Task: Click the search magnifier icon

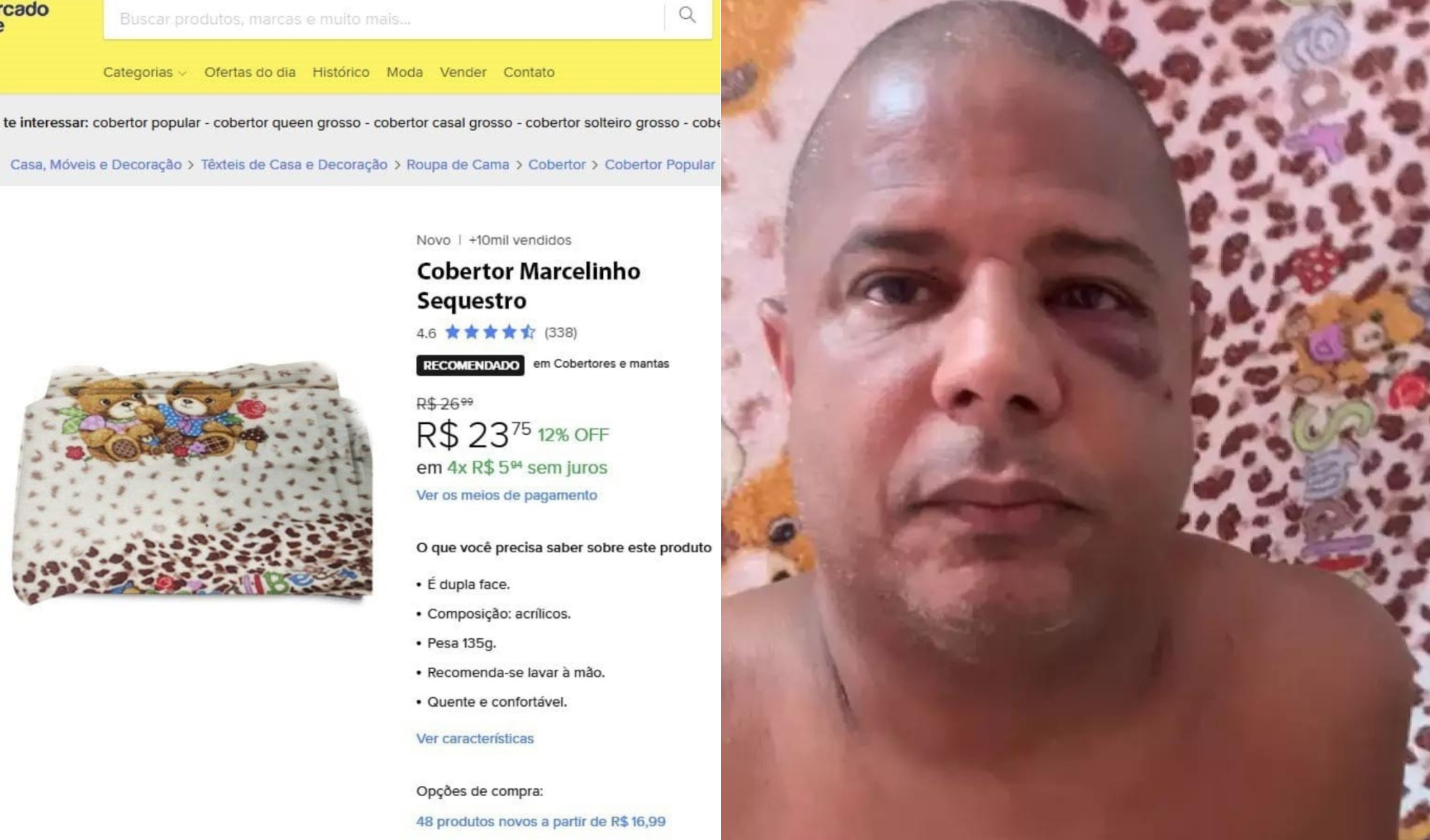Action: pos(687,15)
